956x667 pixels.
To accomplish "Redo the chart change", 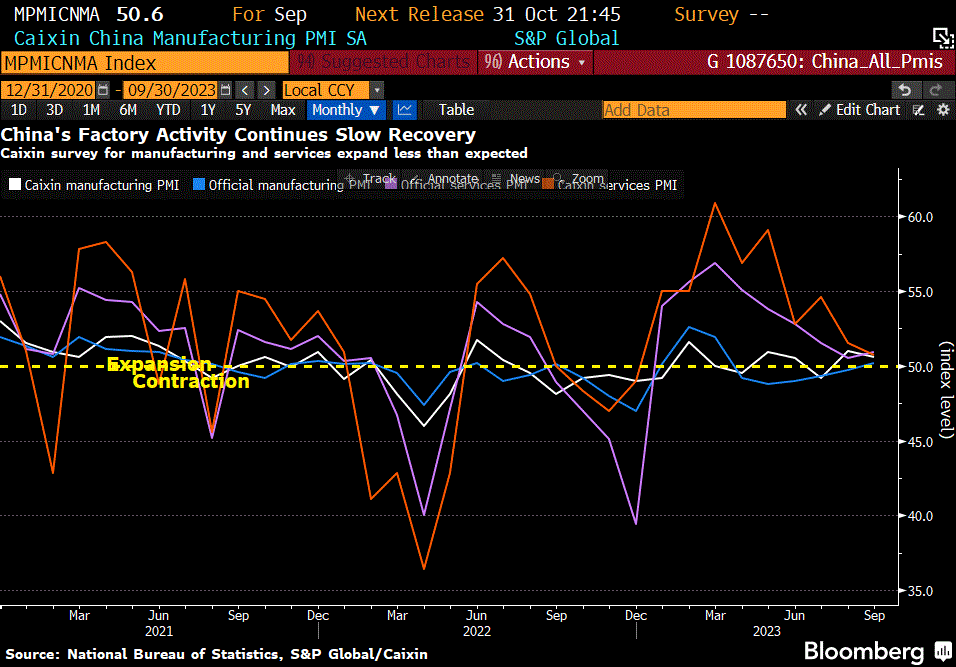I will (x=936, y=90).
